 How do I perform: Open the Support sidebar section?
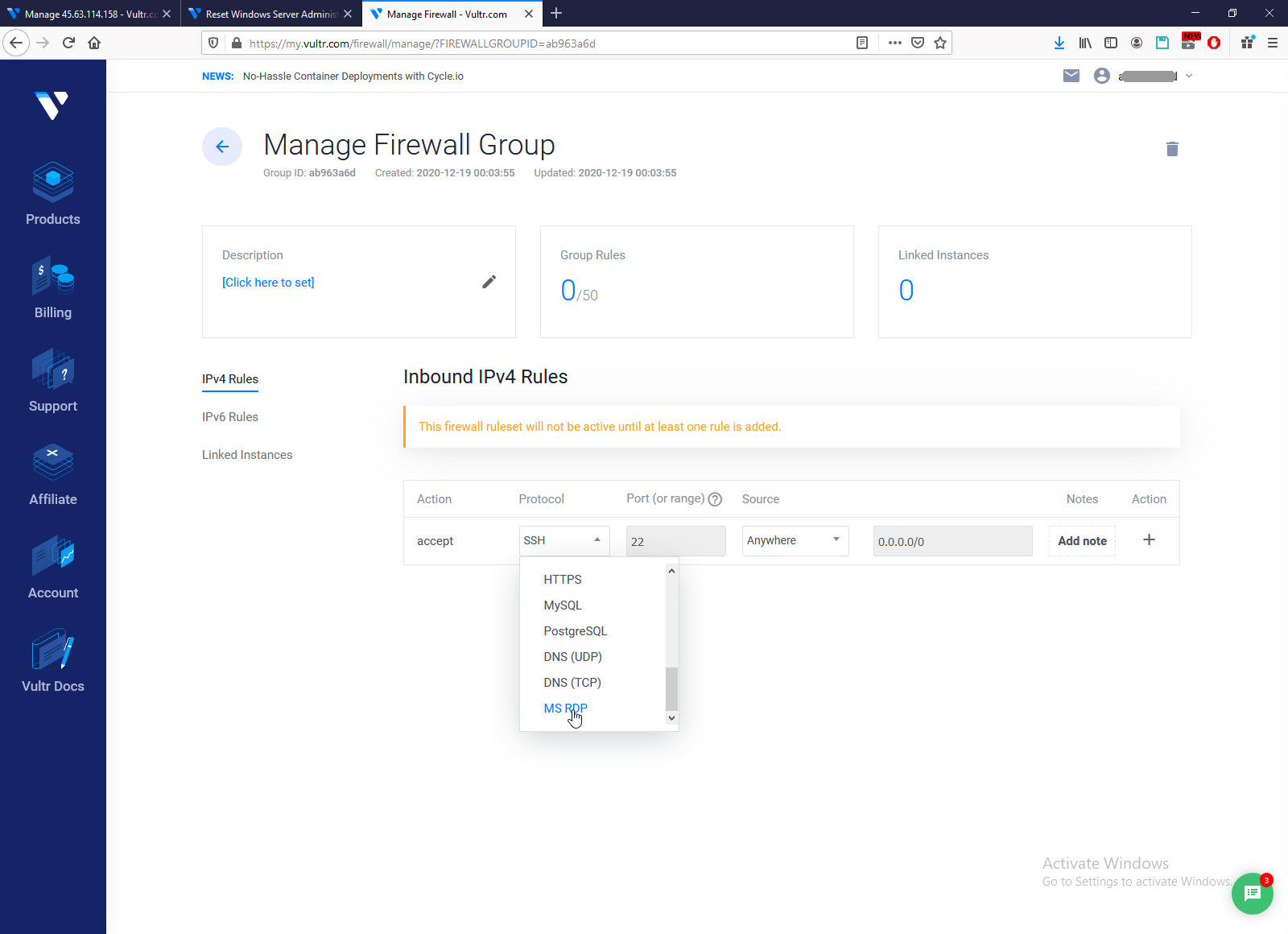click(52, 381)
